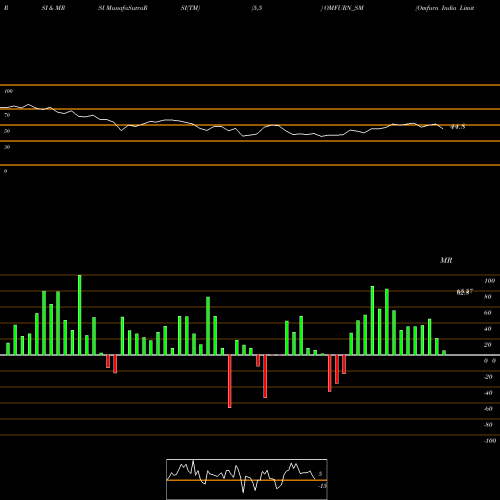Click the 'SI & MR' header text
Screen dimensions: 500x500
(x=53, y=8)
